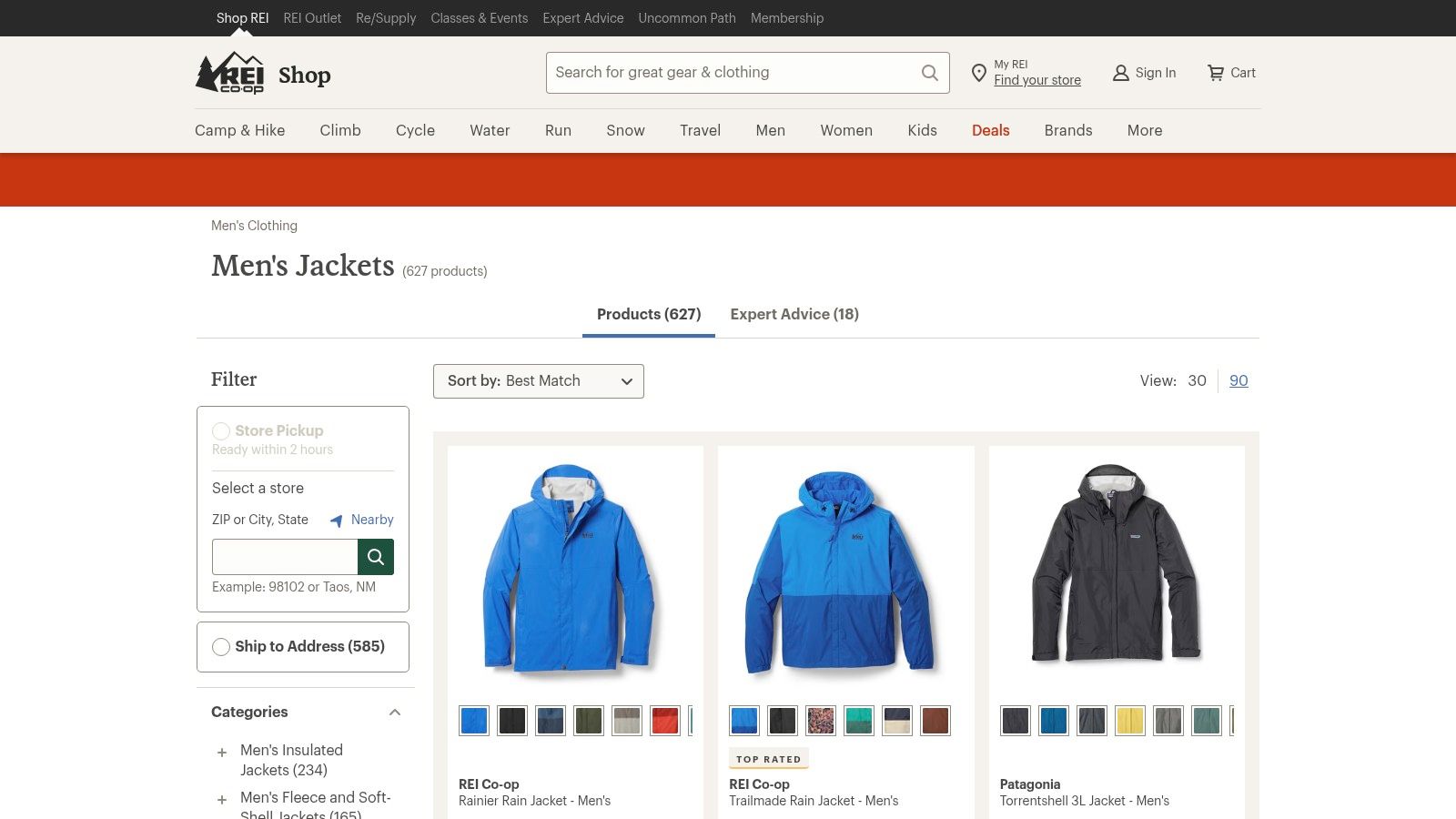1456x819 pixels.
Task: Open the Women menu
Action: click(846, 130)
